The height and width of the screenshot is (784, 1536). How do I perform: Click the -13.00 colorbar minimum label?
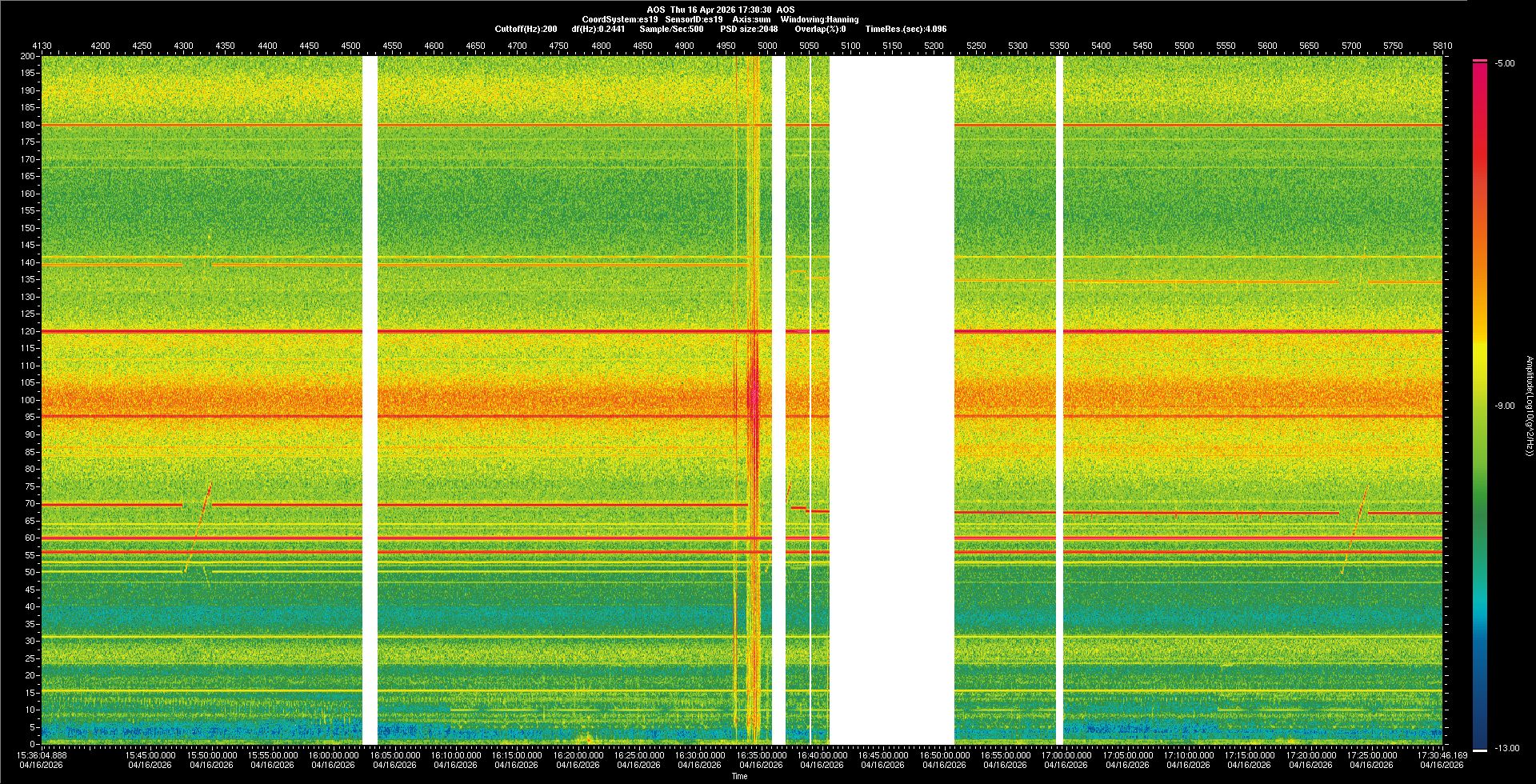1506,749
